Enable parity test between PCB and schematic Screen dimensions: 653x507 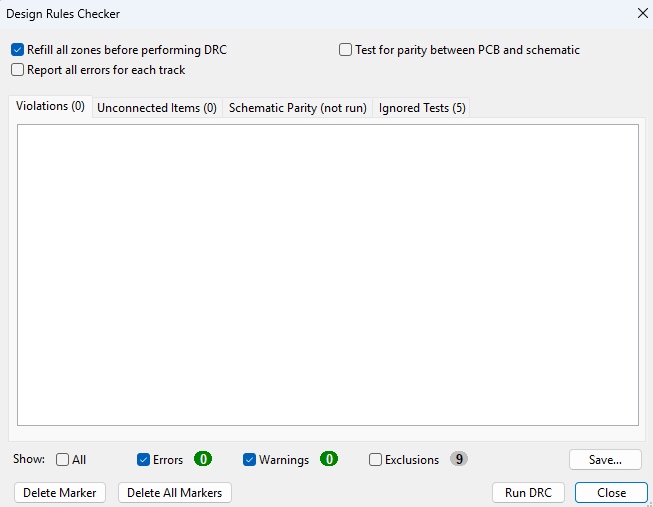coord(346,50)
